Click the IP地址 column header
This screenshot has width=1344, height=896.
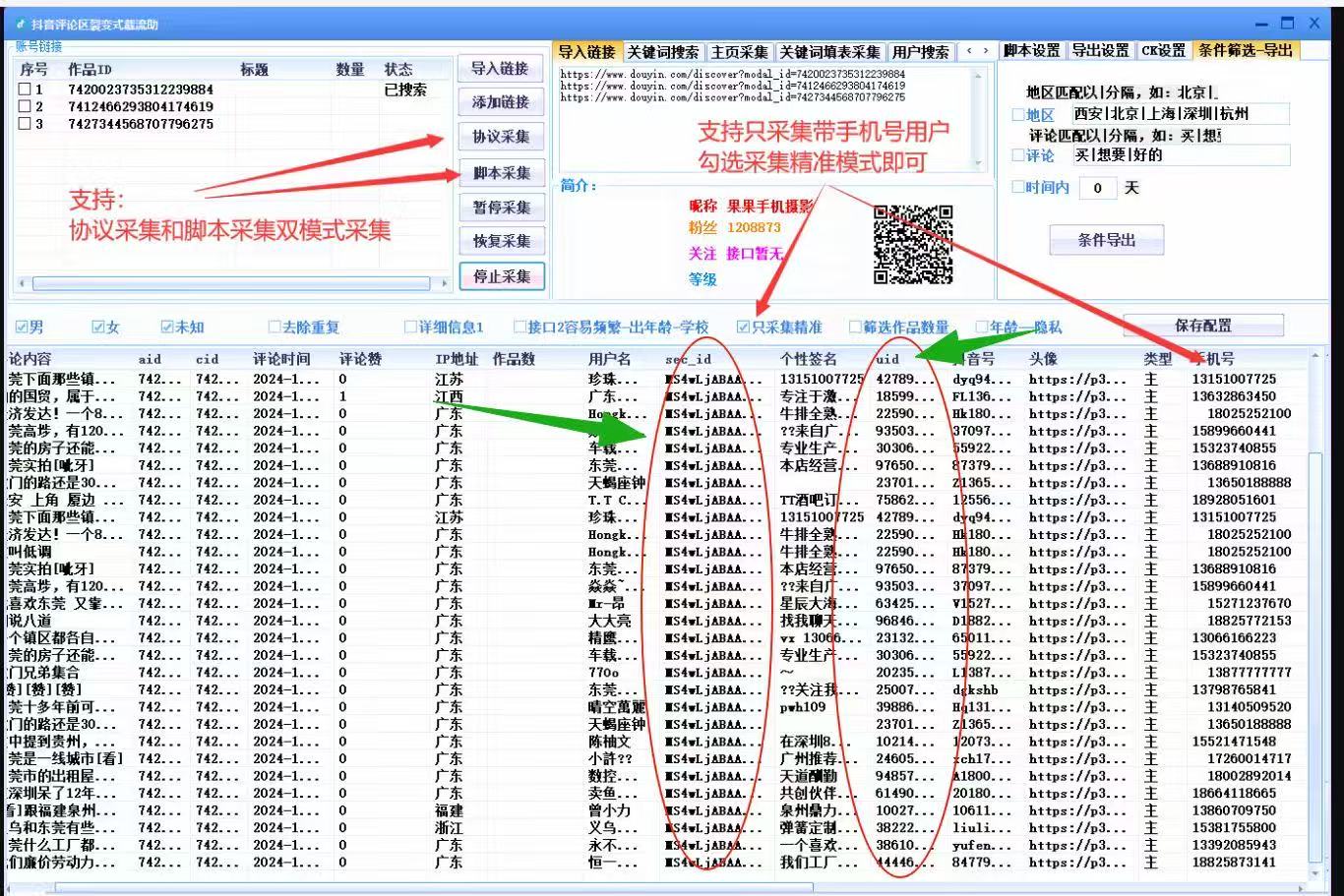pos(457,359)
